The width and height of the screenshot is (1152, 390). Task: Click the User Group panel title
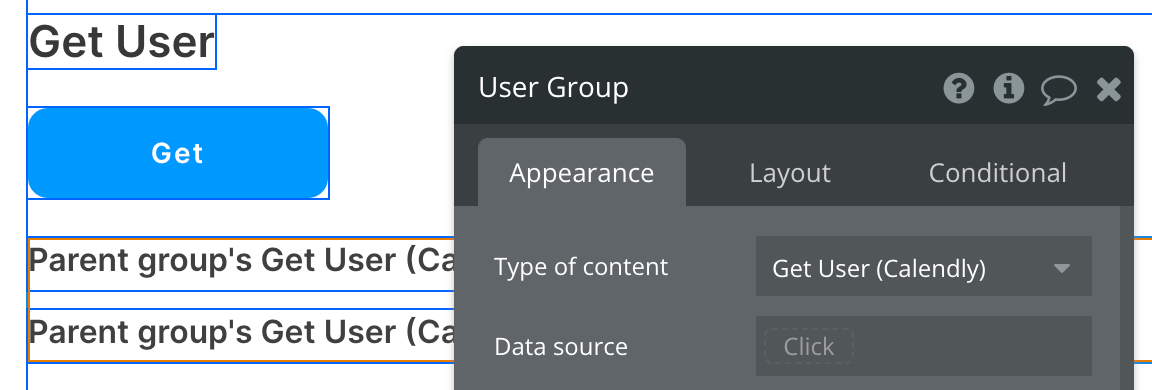click(553, 87)
